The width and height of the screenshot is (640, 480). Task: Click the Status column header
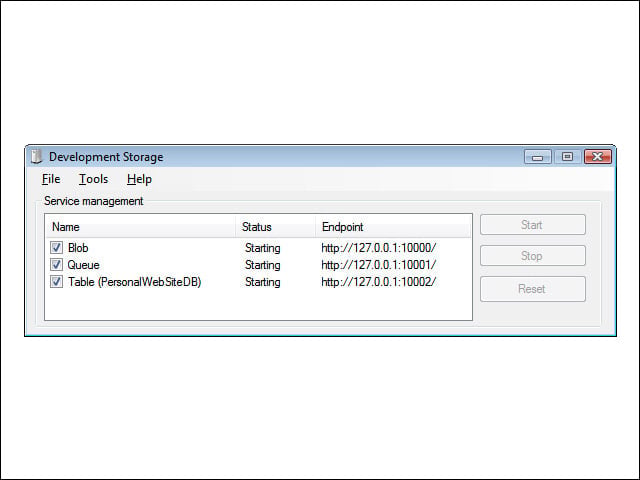(276, 227)
